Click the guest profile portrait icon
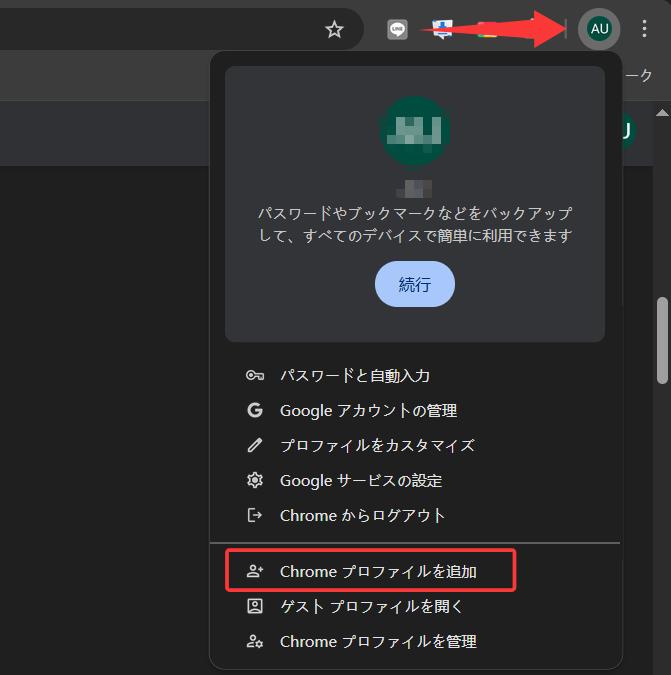 [x=255, y=607]
